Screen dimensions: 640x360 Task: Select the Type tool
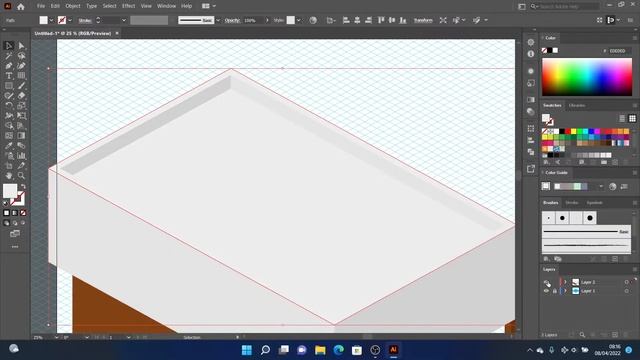click(x=9, y=76)
